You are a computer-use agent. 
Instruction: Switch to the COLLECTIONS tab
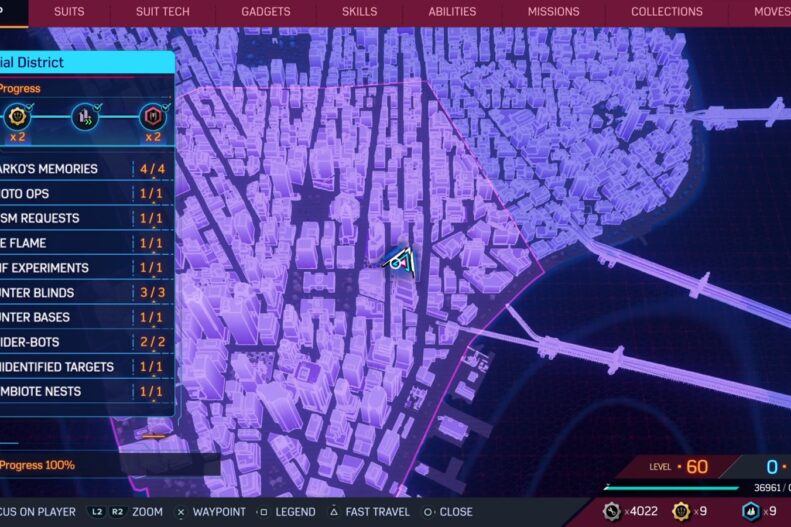pyautogui.click(x=666, y=12)
